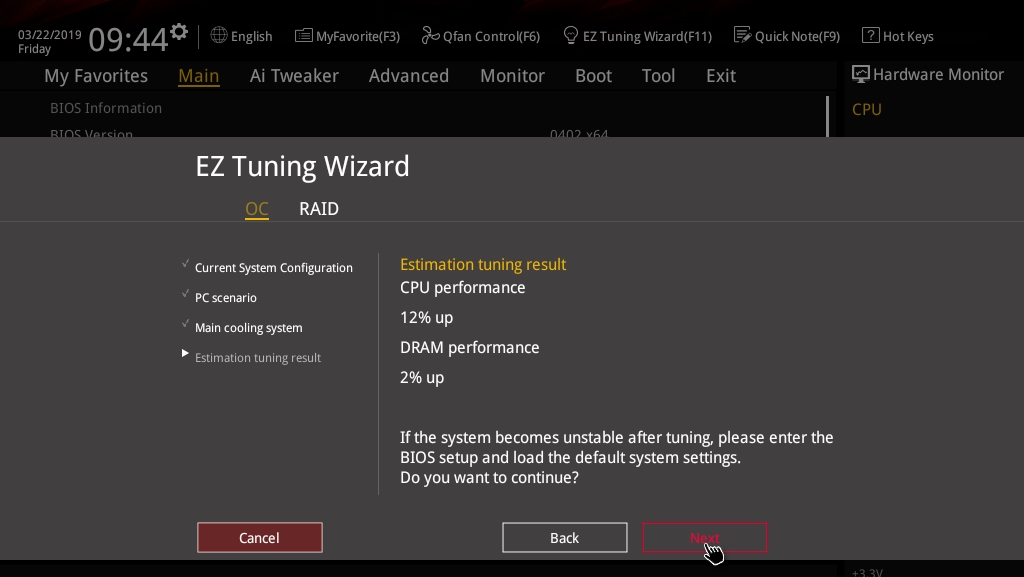Select the Current System Configuration step
Viewport: 1024px width, 577px height.
(x=273, y=268)
